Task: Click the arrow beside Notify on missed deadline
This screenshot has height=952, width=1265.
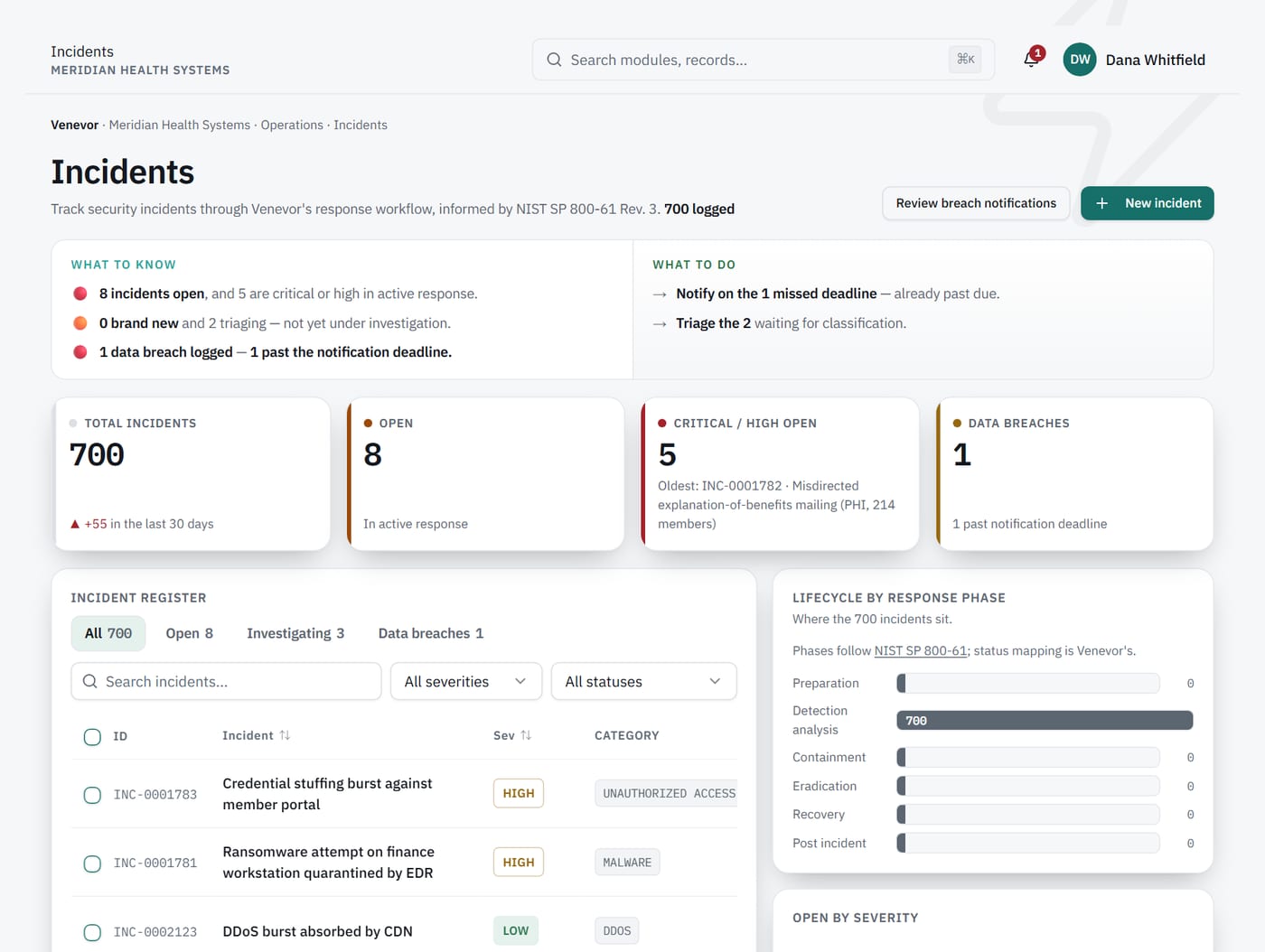Action: pos(660,294)
